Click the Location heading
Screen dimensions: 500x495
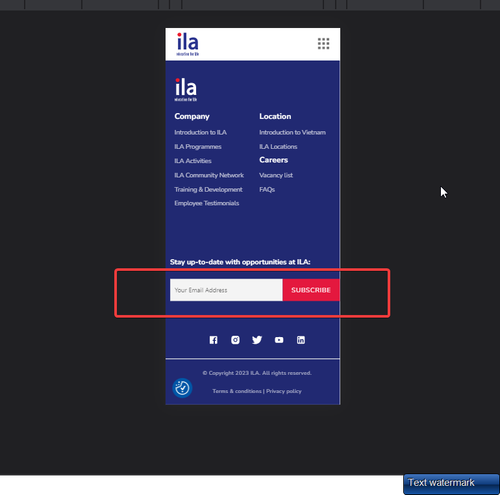tap(275, 116)
